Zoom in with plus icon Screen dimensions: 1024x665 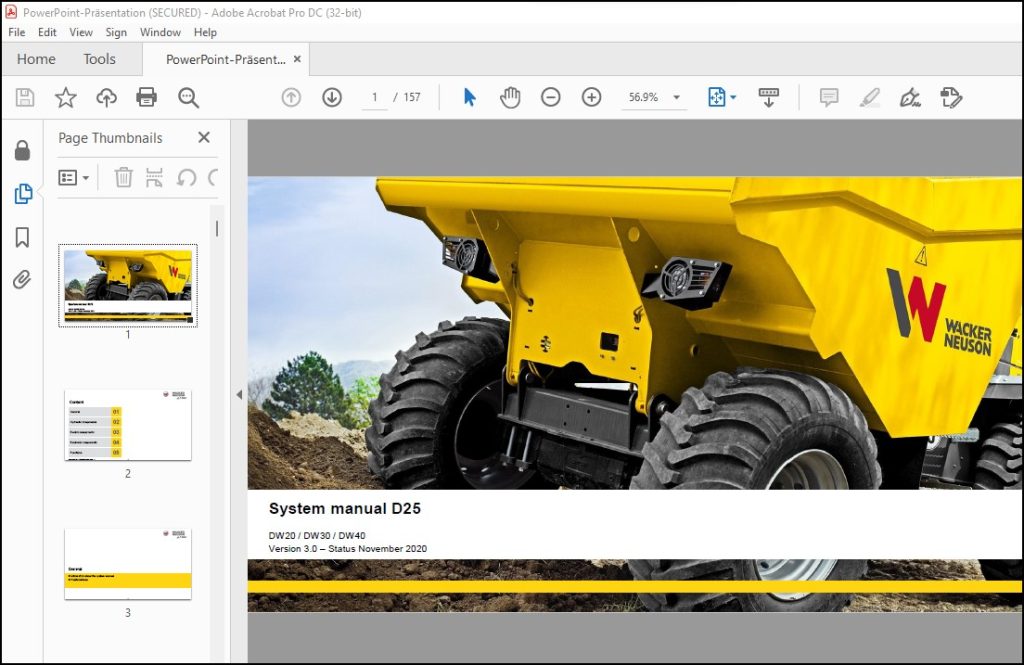click(591, 97)
